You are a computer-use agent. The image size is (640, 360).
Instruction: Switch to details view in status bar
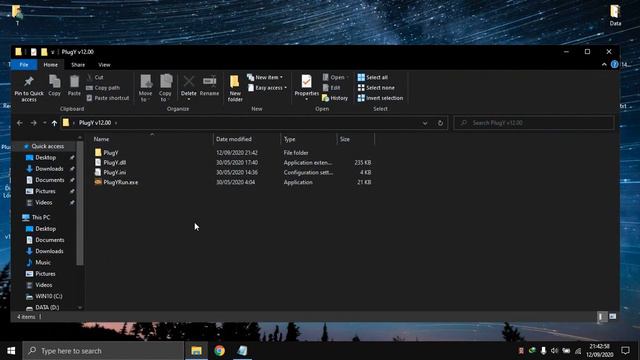[602, 316]
